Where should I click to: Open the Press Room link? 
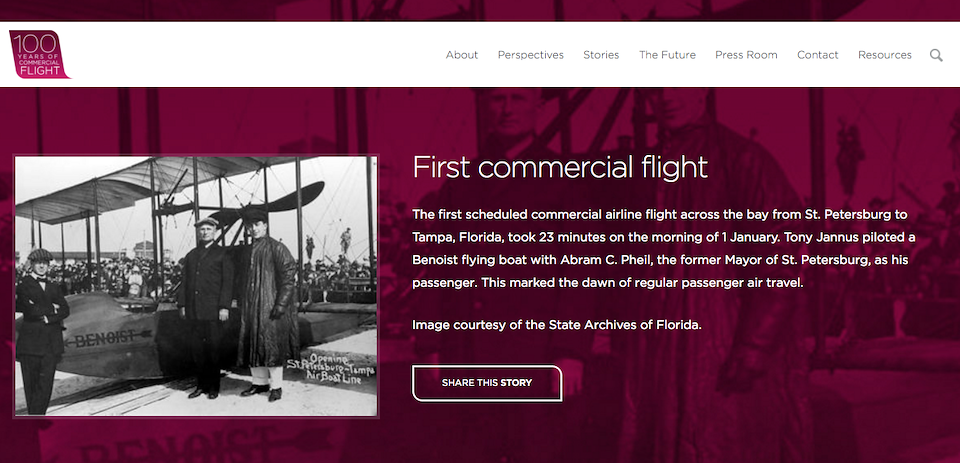[x=746, y=55]
